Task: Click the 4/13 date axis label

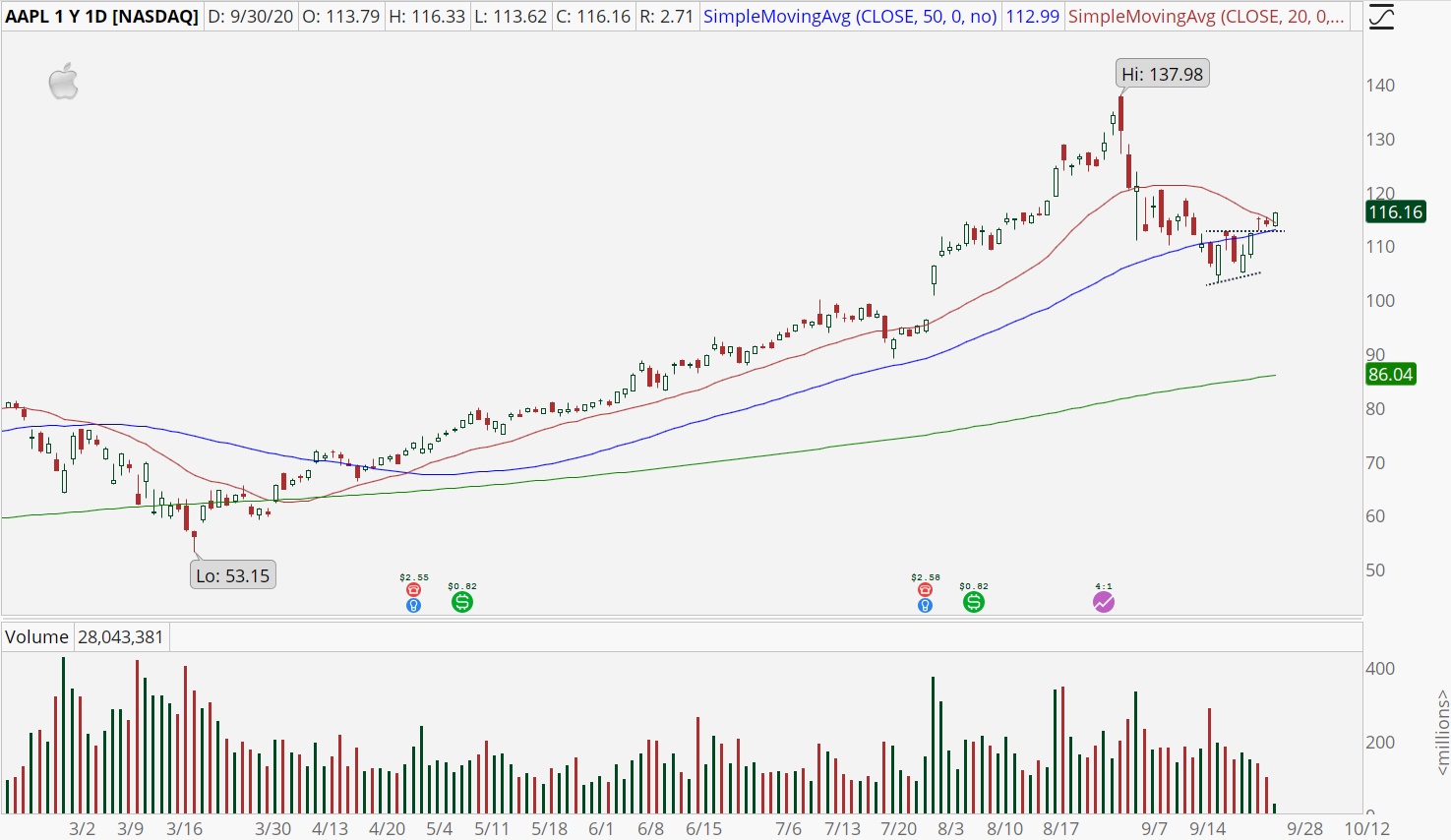Action: 331,828
